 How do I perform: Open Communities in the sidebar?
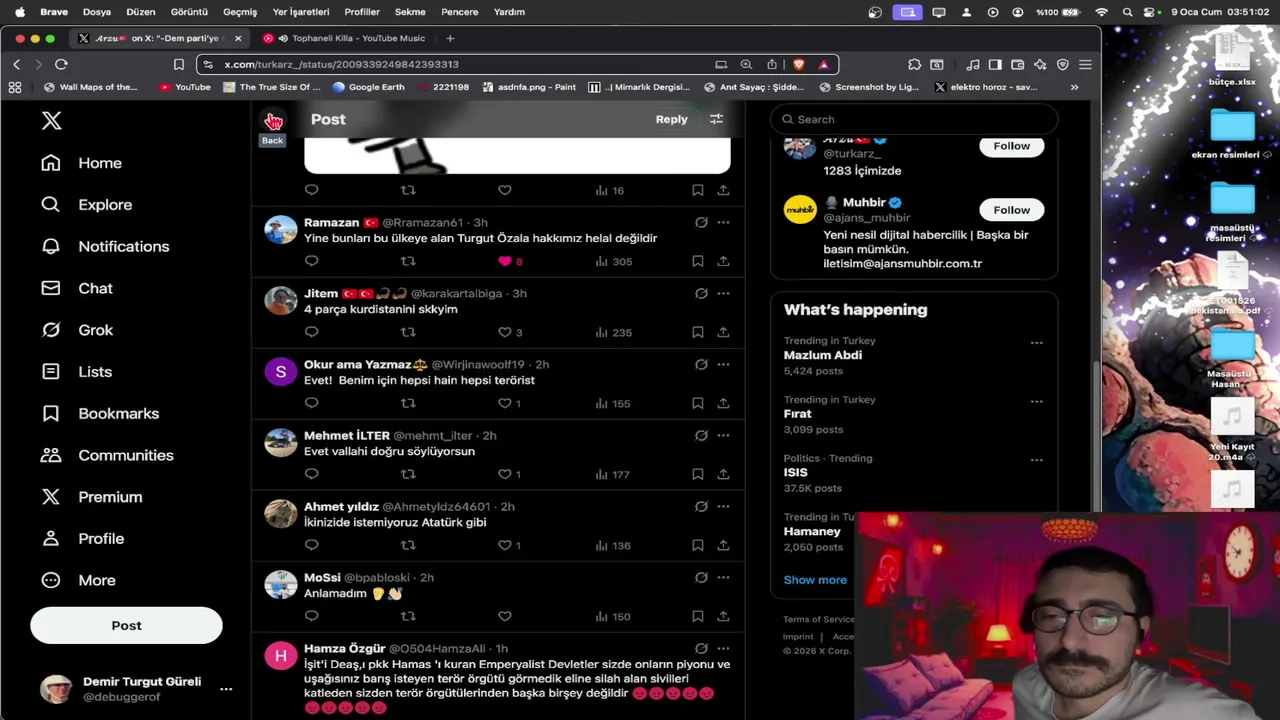pyautogui.click(x=107, y=455)
